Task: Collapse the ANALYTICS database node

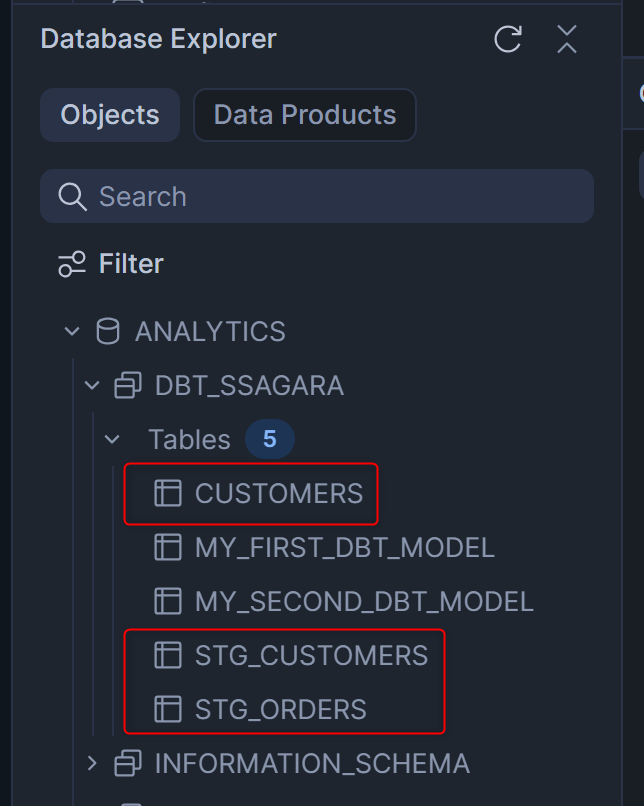Action: pos(71,331)
